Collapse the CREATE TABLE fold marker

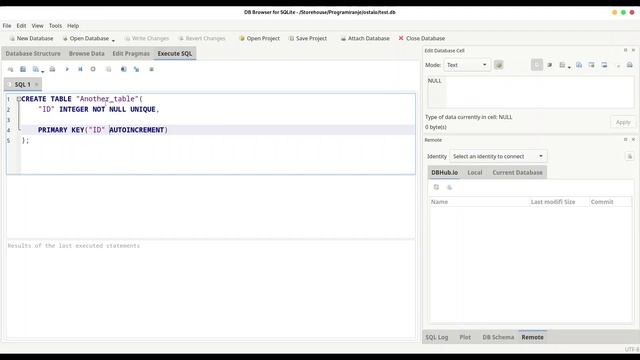tap(18, 99)
